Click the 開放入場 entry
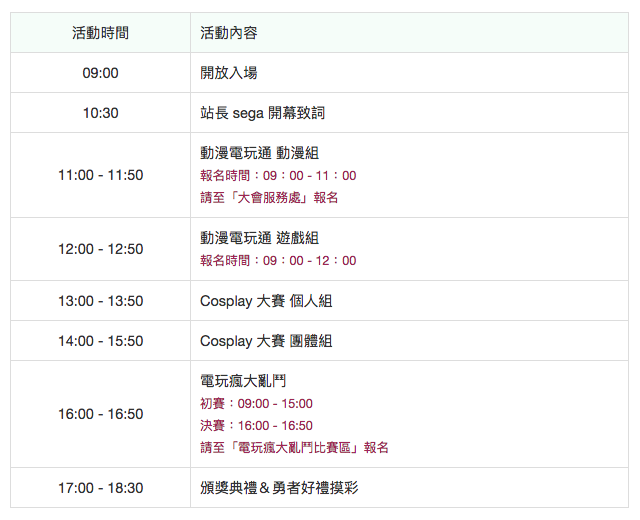 coord(227,73)
